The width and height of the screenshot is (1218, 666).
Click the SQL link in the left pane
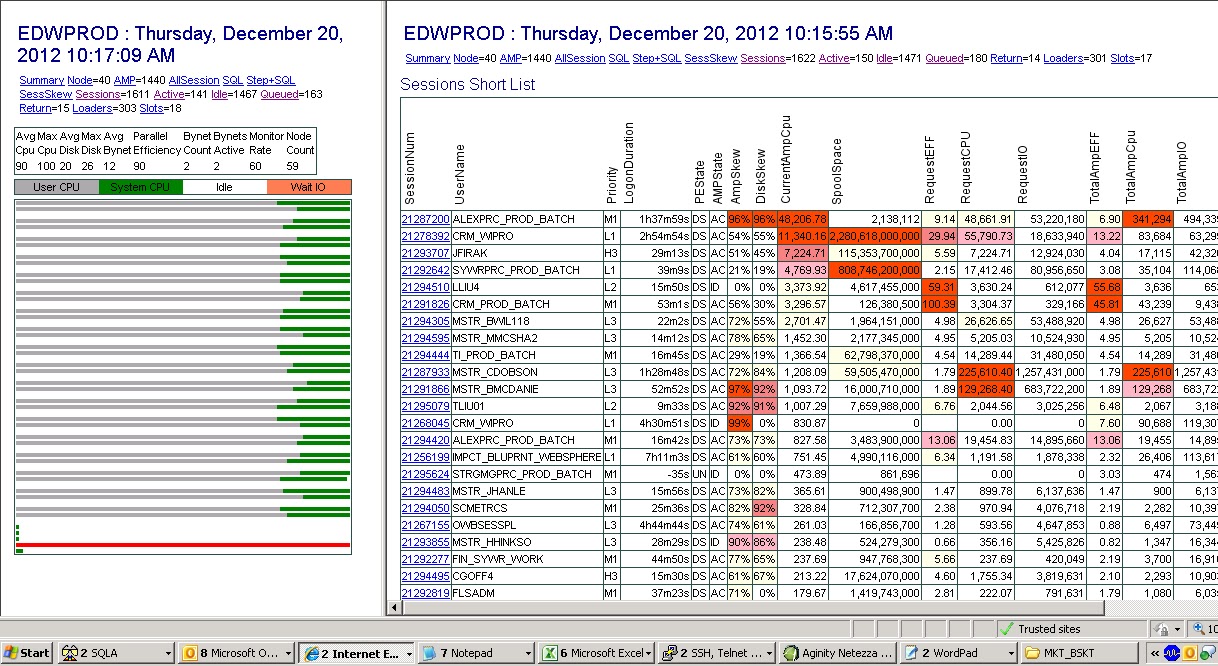(233, 80)
